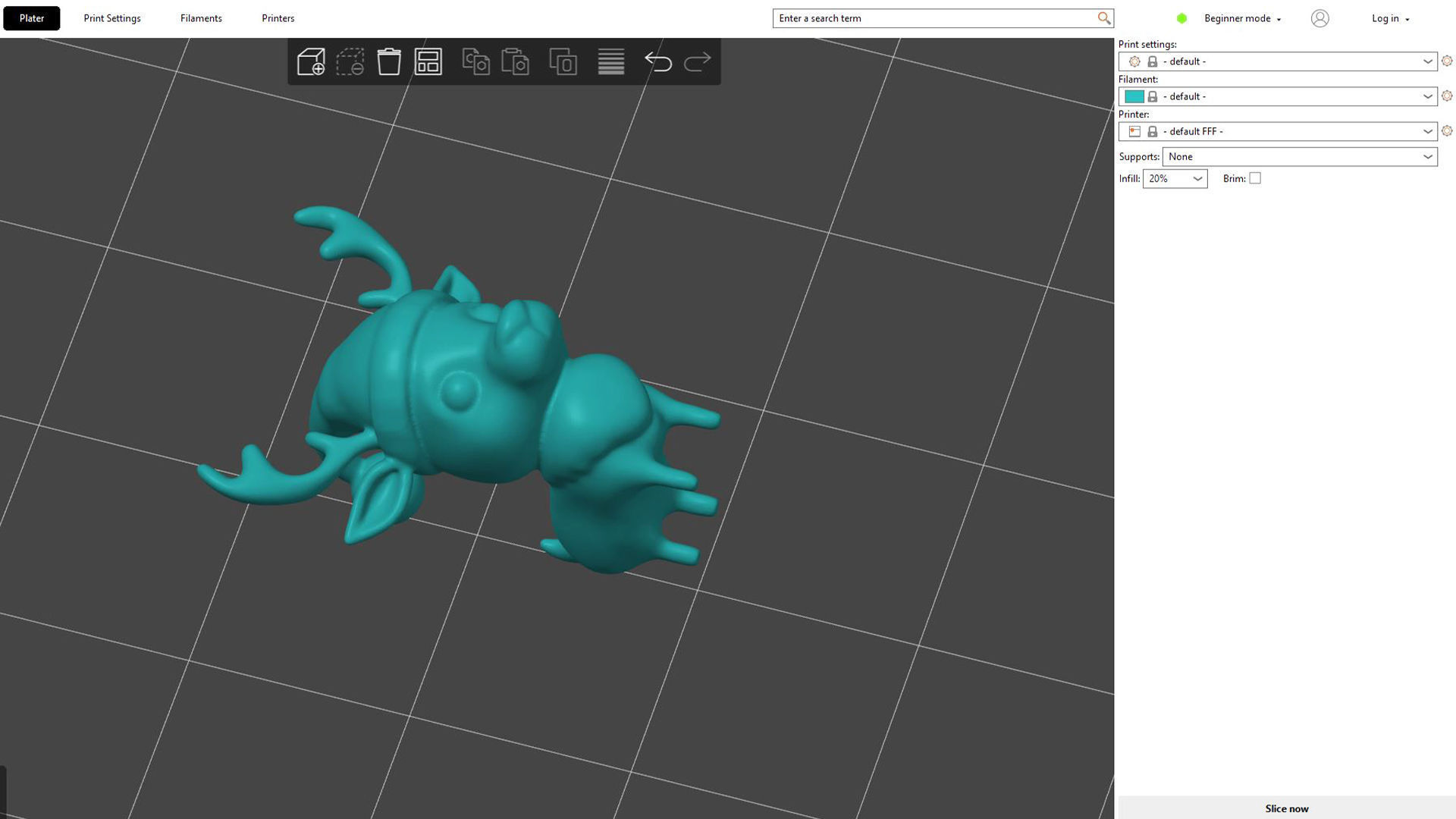Viewport: 1456px width, 819px height.
Task: Click the Slice now button
Action: click(x=1287, y=808)
